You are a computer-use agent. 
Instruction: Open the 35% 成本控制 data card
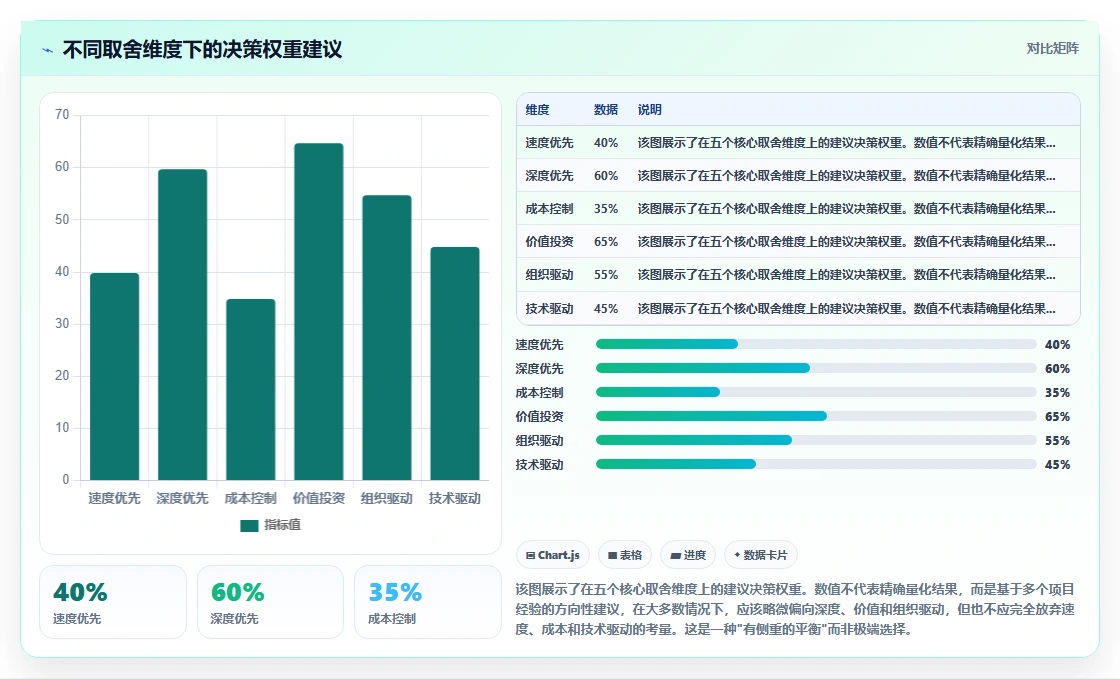428,602
